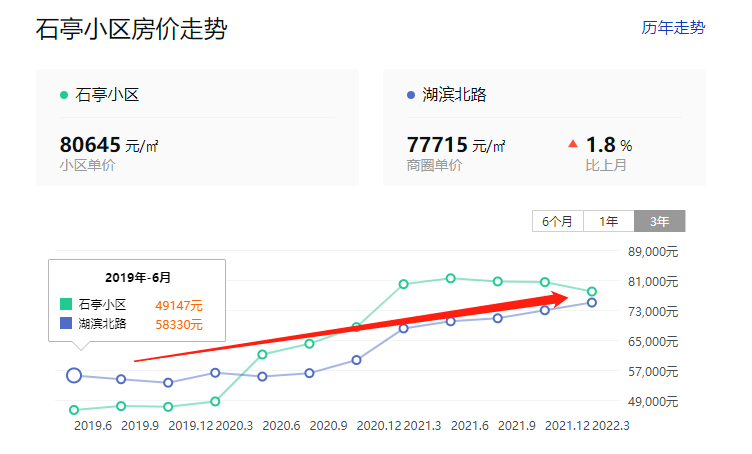Select the 6个月 time range tab
This screenshot has height=454, width=752.
(558, 221)
